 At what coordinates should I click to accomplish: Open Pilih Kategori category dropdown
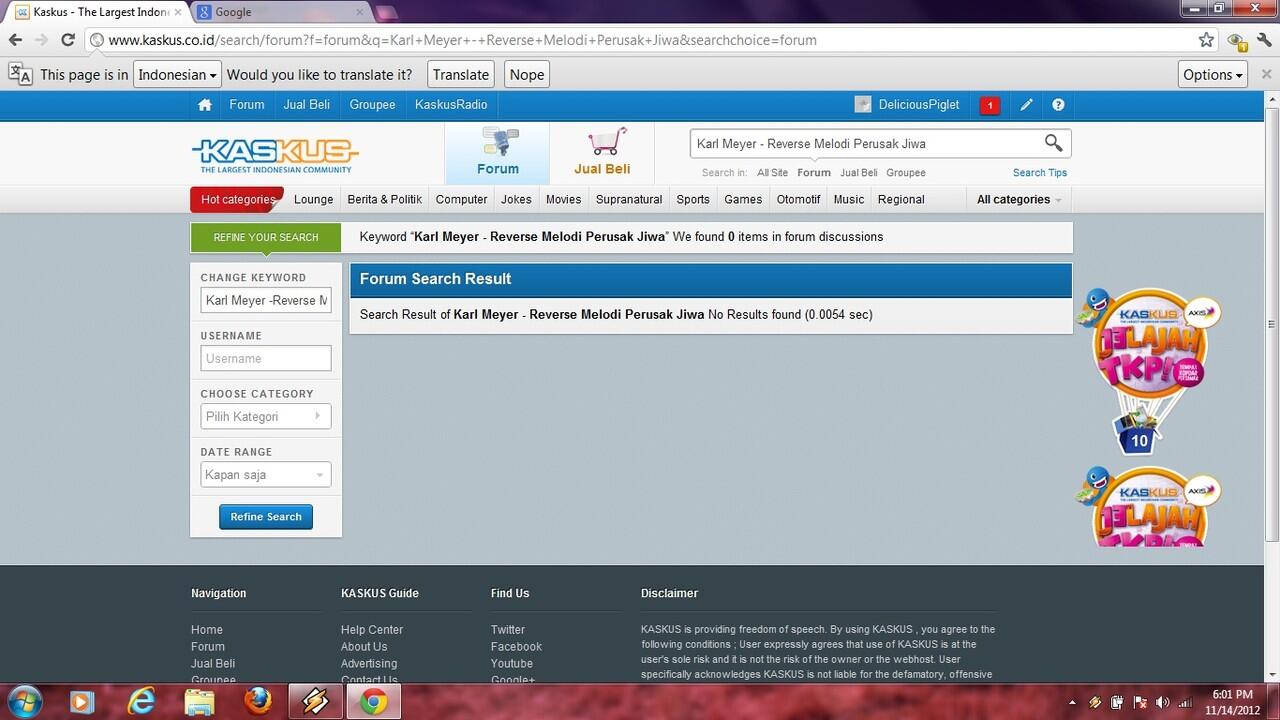click(x=265, y=416)
